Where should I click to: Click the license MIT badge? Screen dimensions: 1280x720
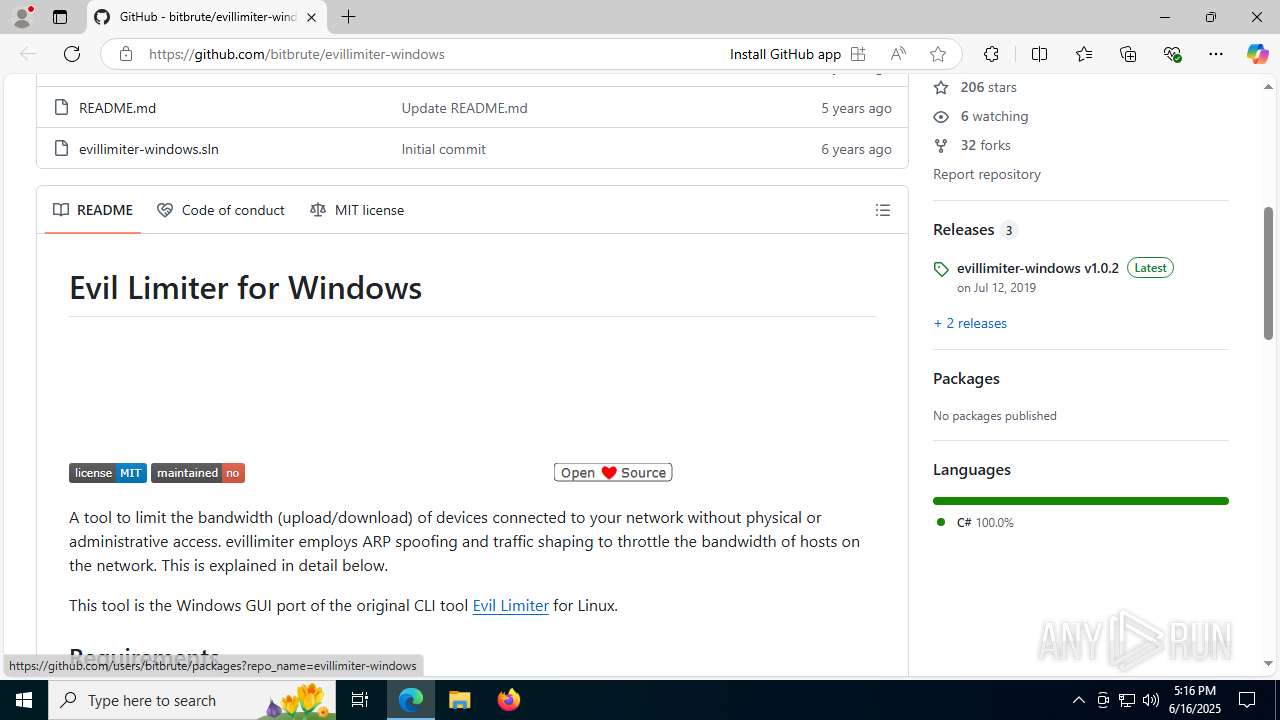coord(108,473)
